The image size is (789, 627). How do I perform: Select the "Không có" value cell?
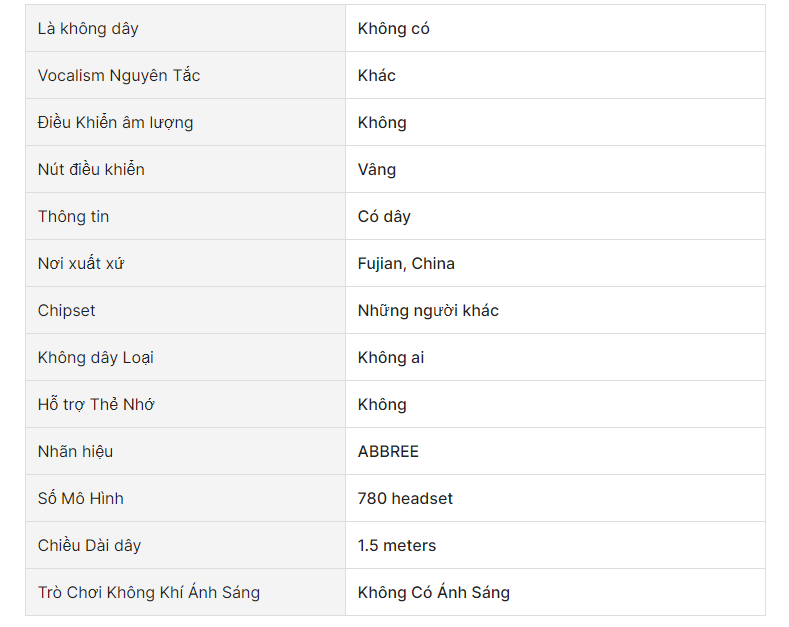[x=394, y=29]
